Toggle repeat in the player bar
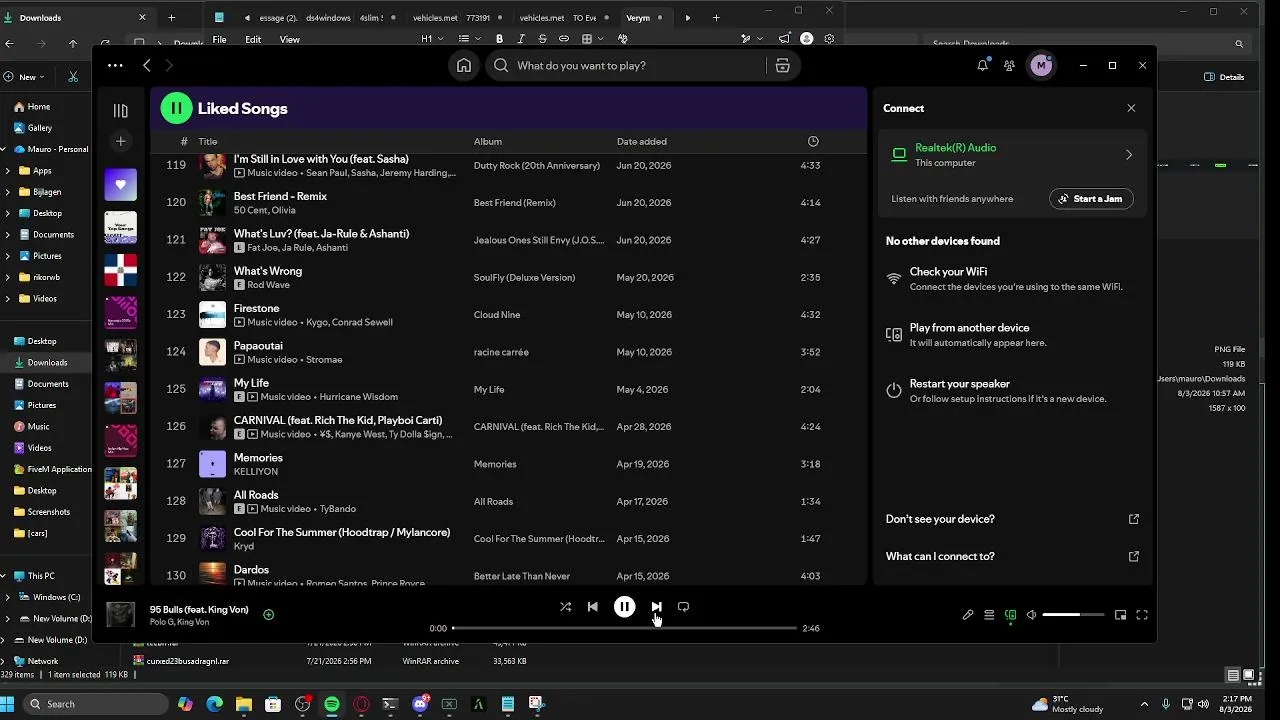1280x720 pixels. click(683, 606)
